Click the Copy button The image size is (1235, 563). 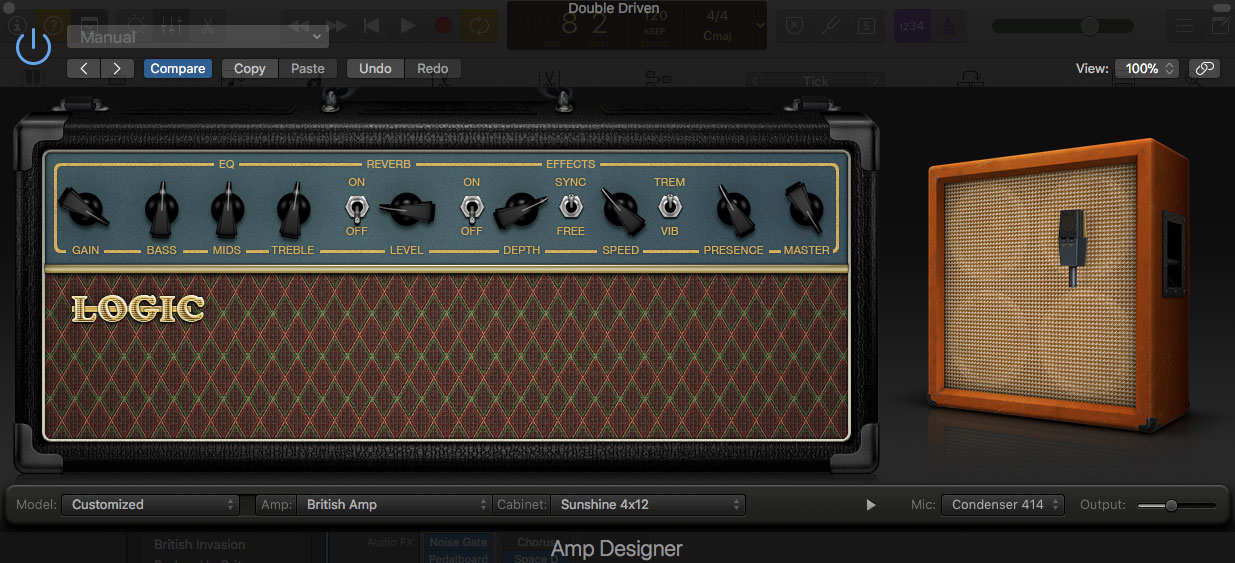[250, 69]
